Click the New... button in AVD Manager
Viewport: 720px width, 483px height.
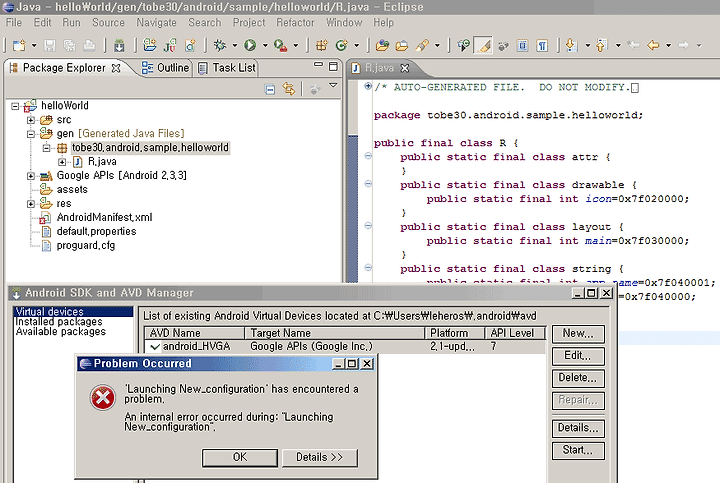578,333
